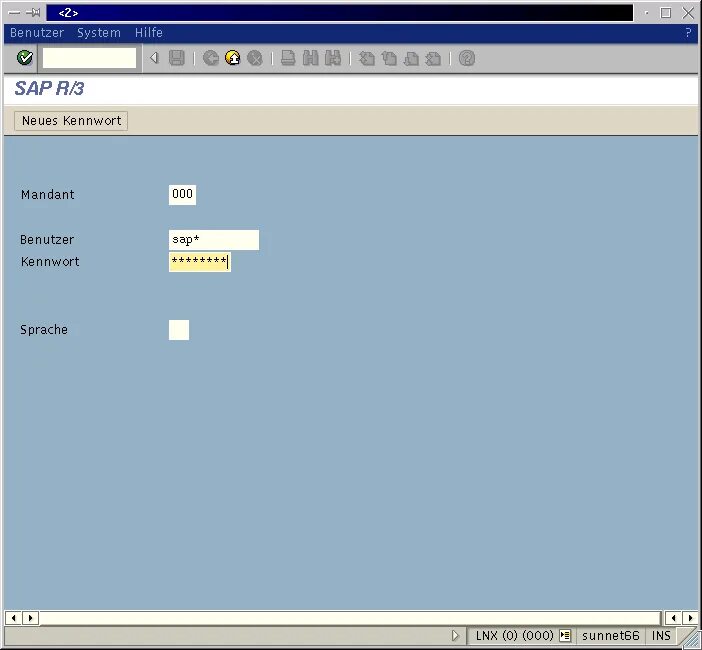Maximize the window with the square button
Screen dimensions: 702x650
(x=666, y=13)
